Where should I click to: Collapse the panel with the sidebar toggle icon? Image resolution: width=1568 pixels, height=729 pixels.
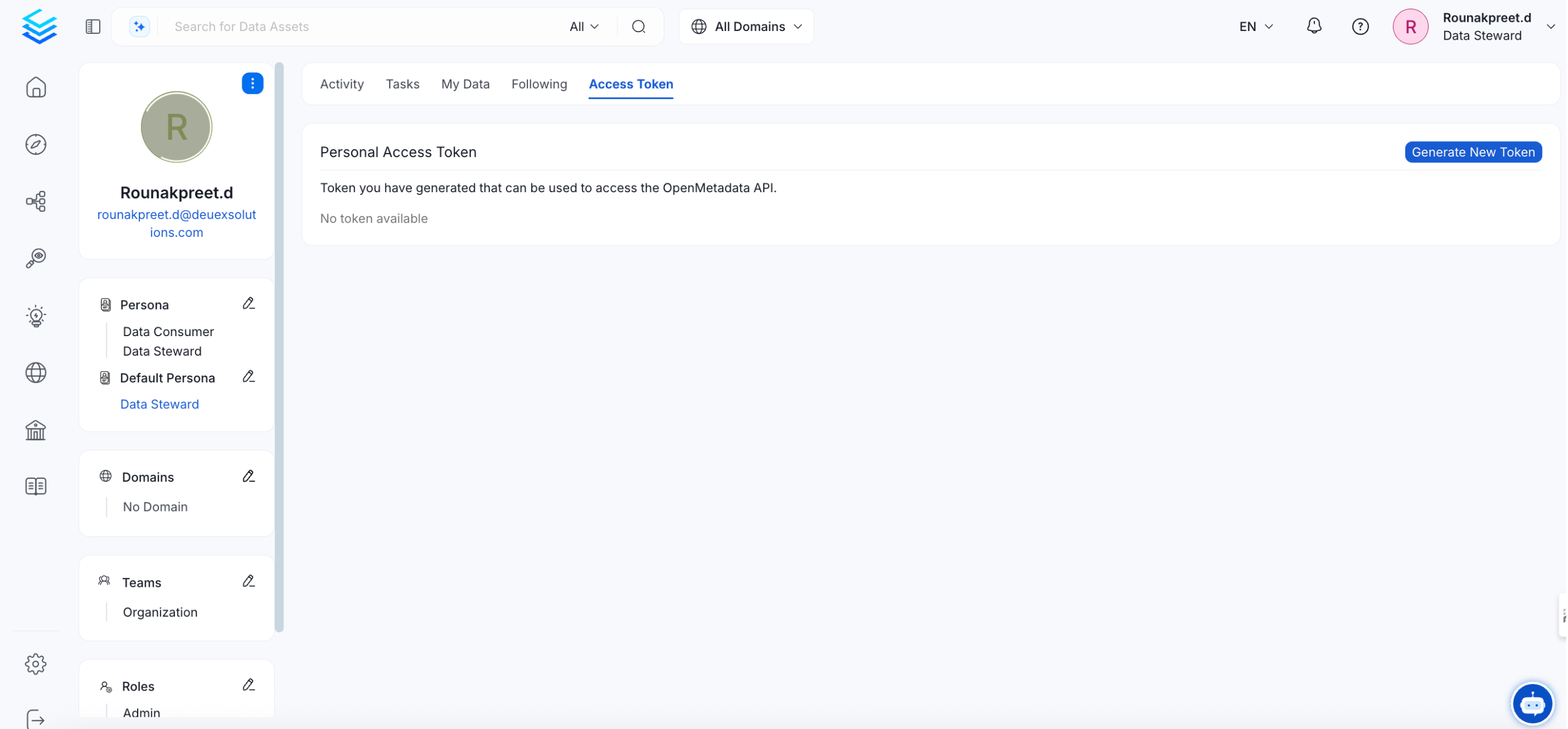tap(92, 26)
